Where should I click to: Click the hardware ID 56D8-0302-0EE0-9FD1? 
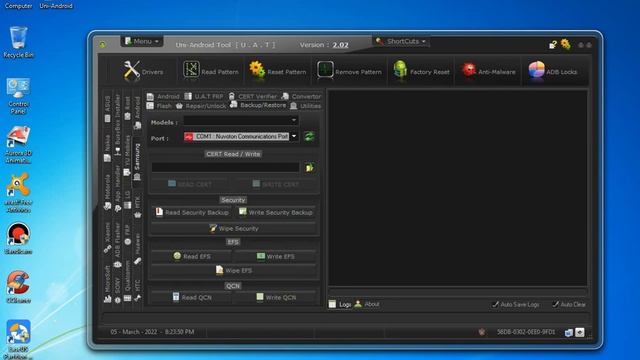tap(526, 332)
